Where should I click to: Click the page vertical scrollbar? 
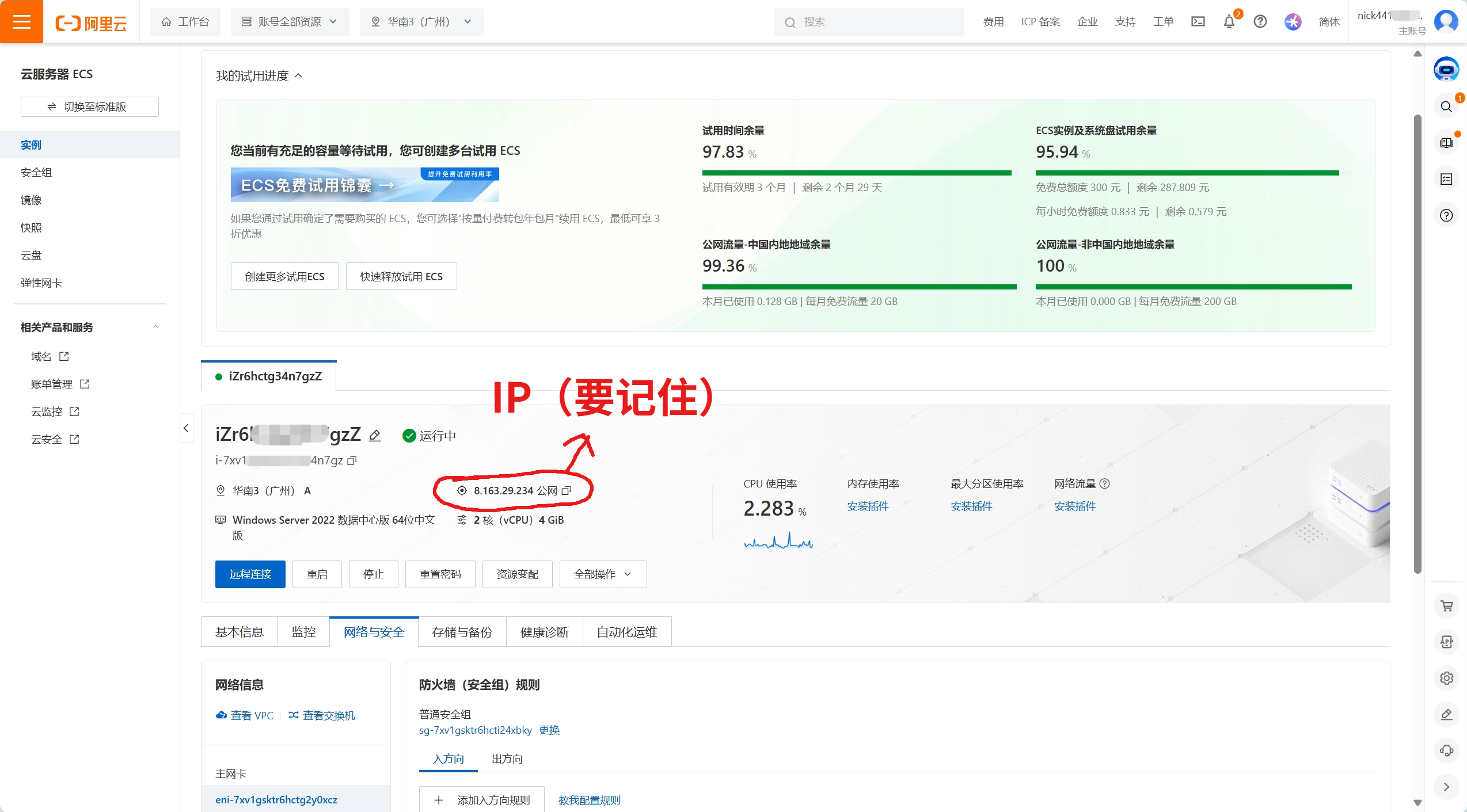click(1417, 344)
